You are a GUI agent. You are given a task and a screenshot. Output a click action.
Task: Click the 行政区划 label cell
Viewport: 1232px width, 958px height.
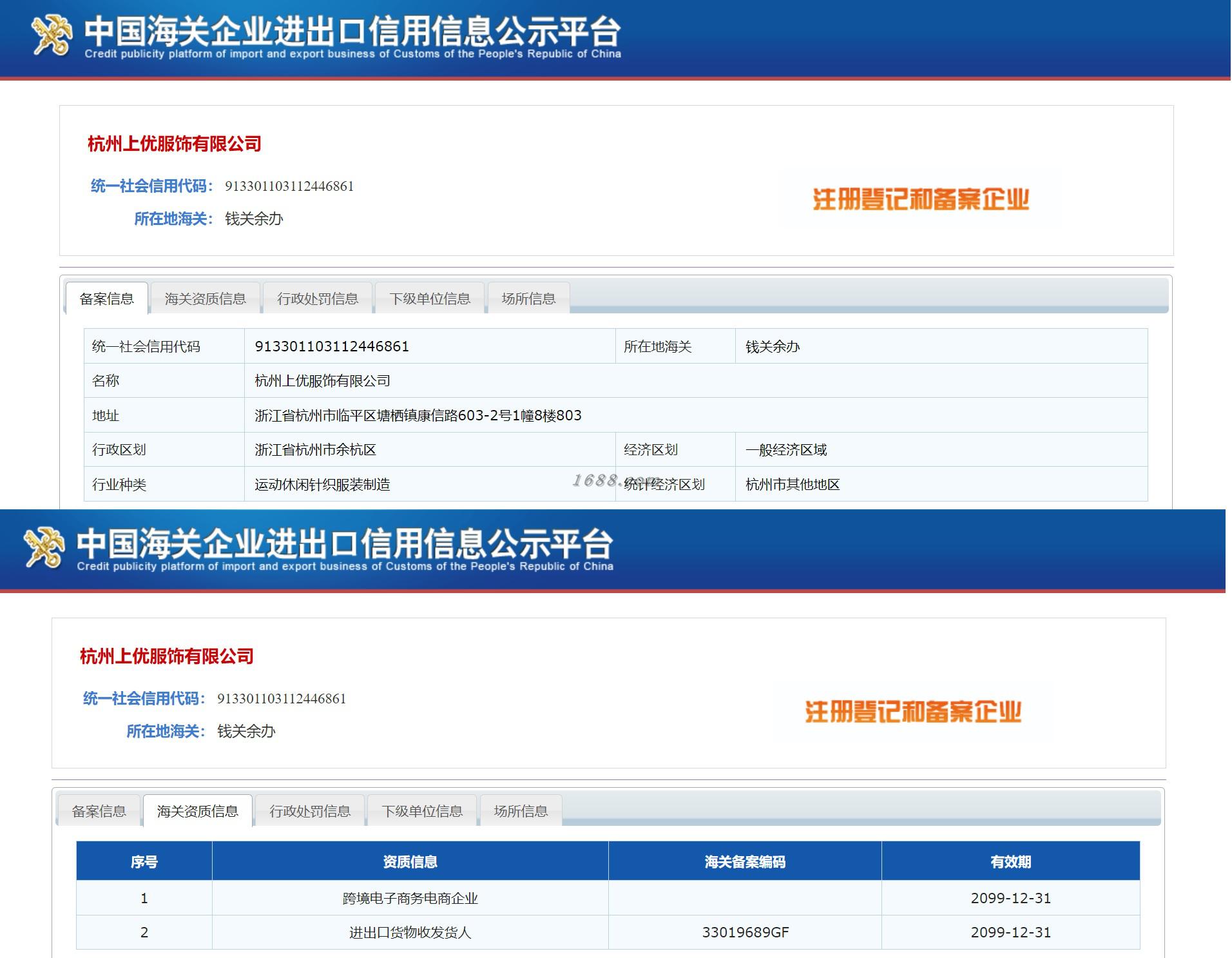click(x=164, y=449)
